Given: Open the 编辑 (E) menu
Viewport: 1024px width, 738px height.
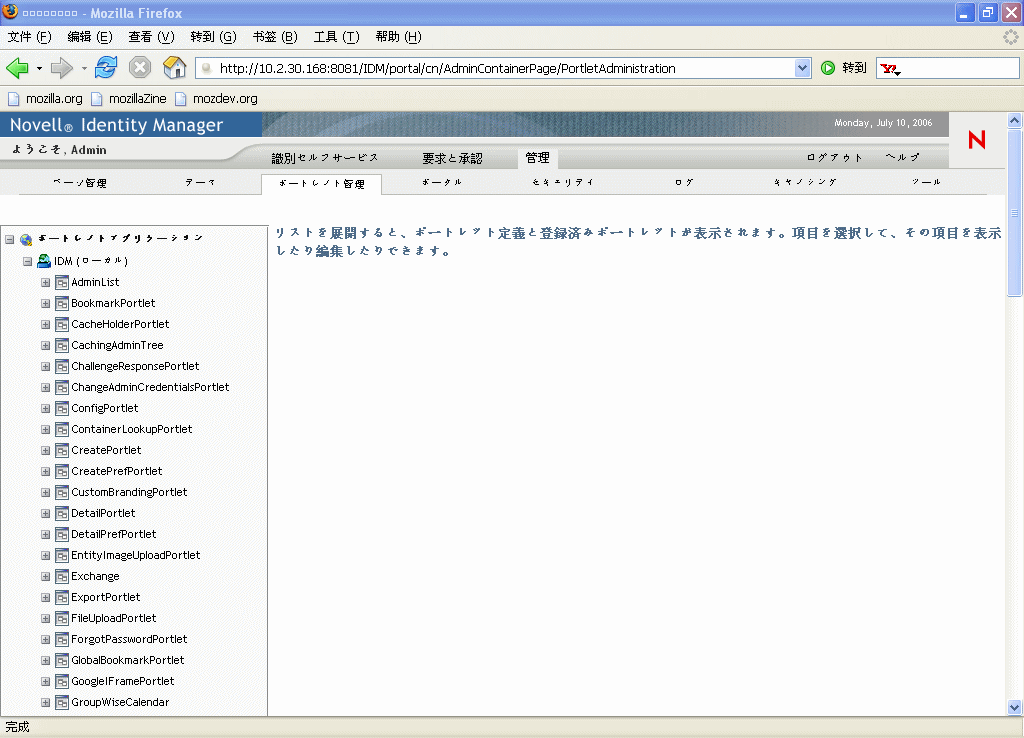Looking at the screenshot, I should coord(90,37).
